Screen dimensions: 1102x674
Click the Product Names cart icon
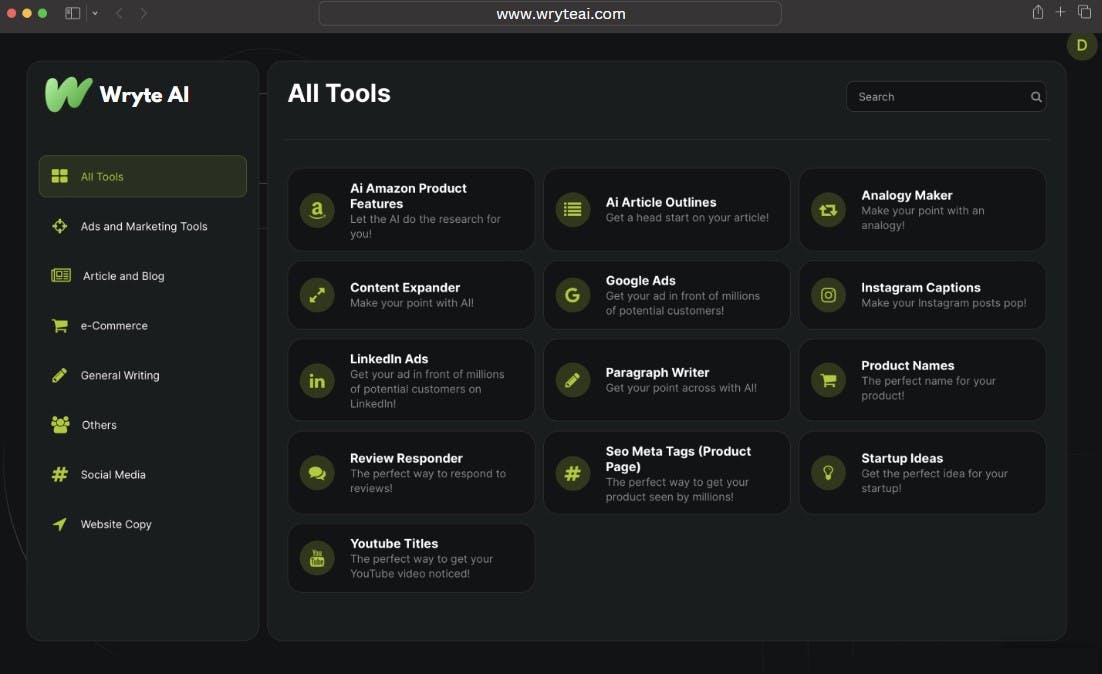828,380
